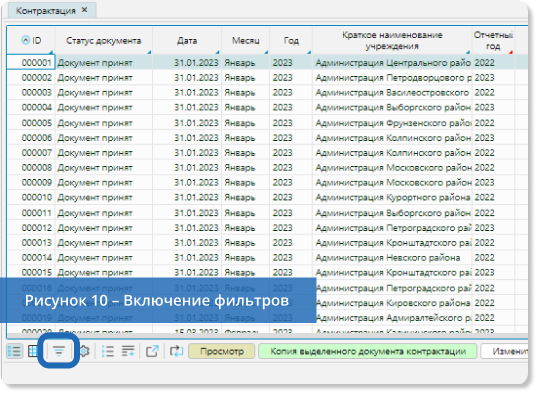
Task: Select ID cell 000006
Action: [x=31, y=138]
